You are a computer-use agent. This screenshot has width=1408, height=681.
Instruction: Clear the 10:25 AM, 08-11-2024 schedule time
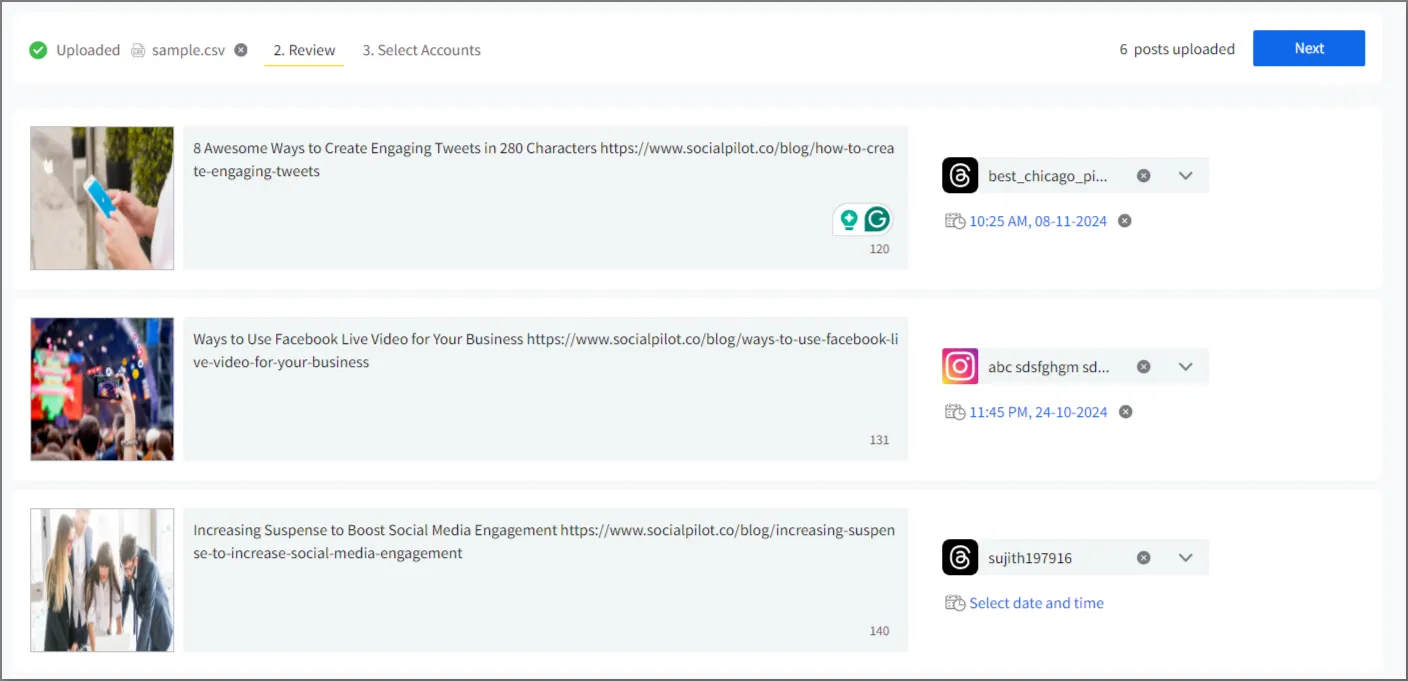(x=1124, y=221)
